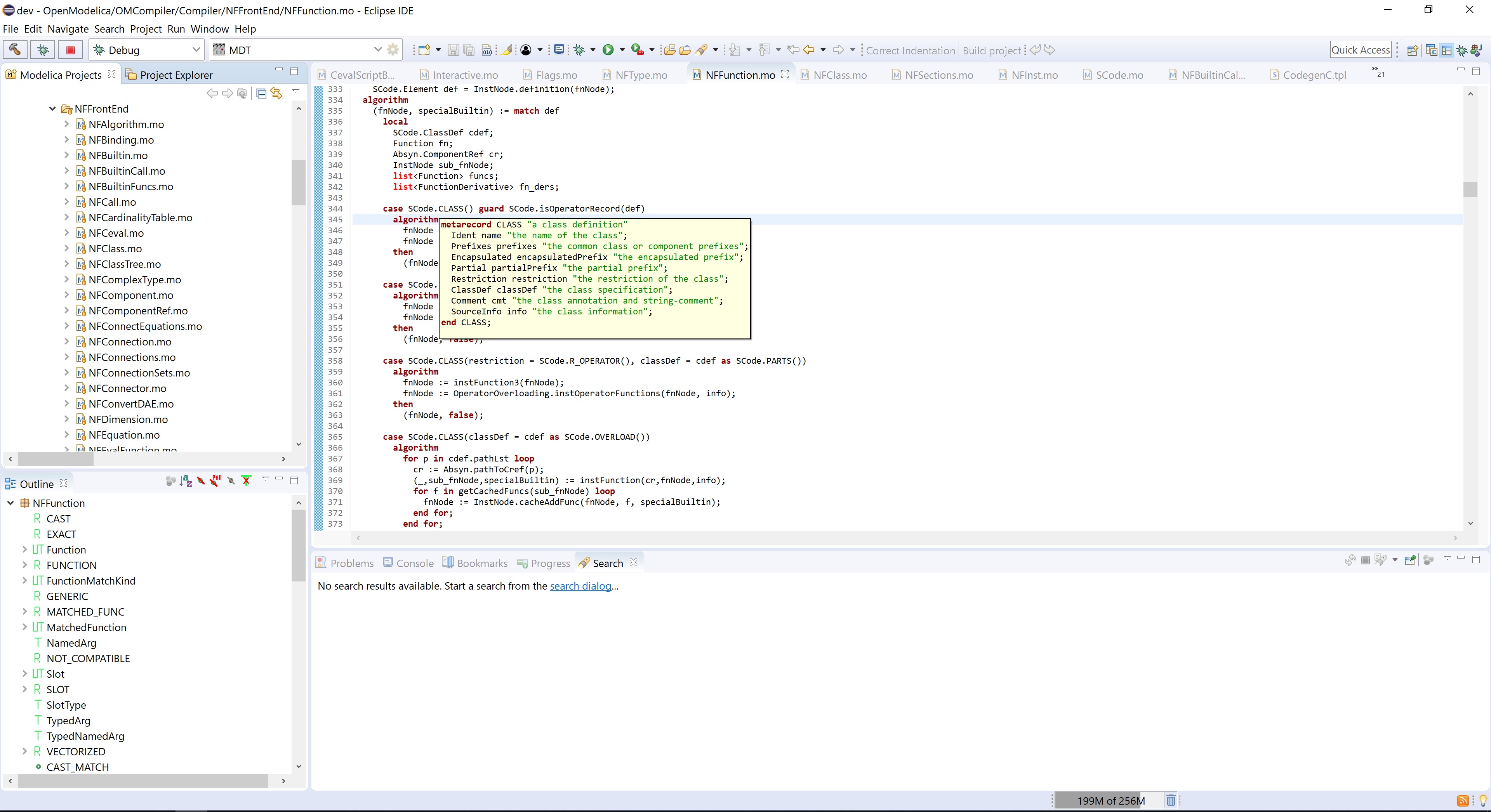Click the yellow Back navigation arrow
The height and width of the screenshot is (812, 1491).
[x=808, y=50]
